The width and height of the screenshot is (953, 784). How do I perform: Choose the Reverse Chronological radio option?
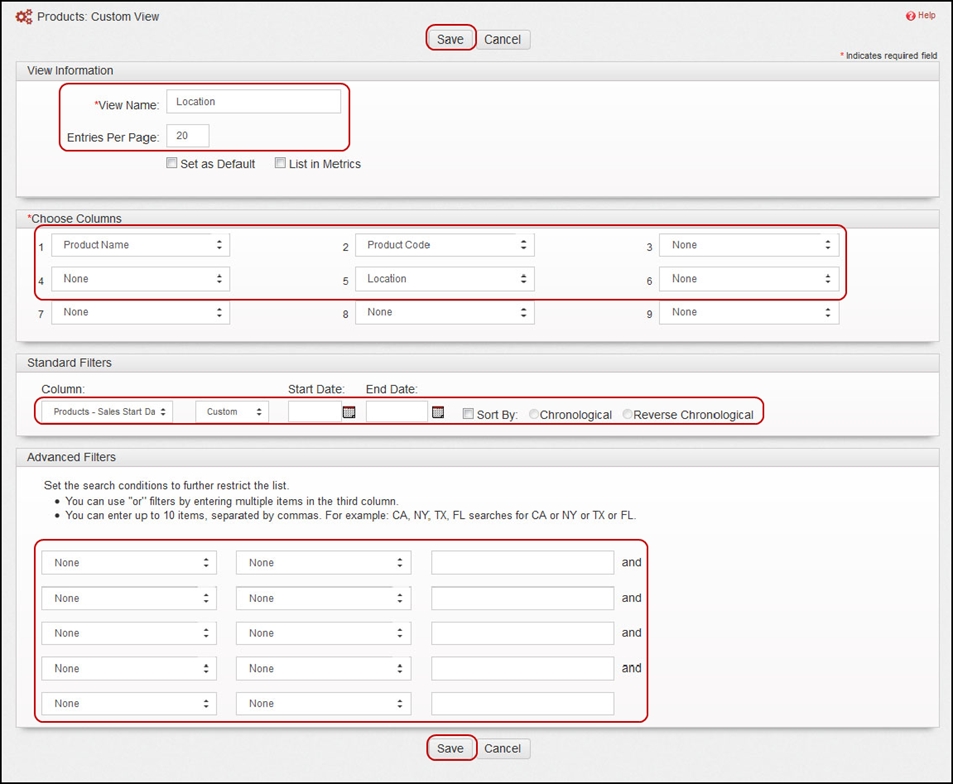627,414
